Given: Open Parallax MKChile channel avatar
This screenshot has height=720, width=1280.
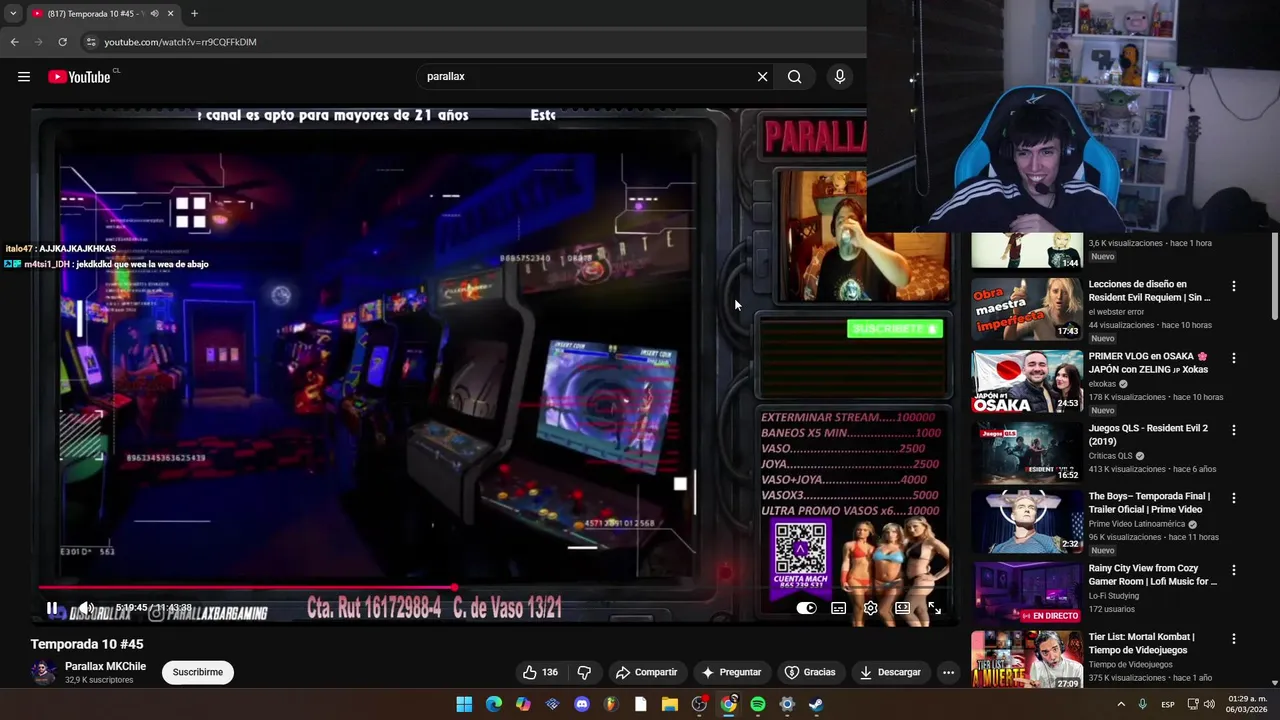Looking at the screenshot, I should coord(43,672).
